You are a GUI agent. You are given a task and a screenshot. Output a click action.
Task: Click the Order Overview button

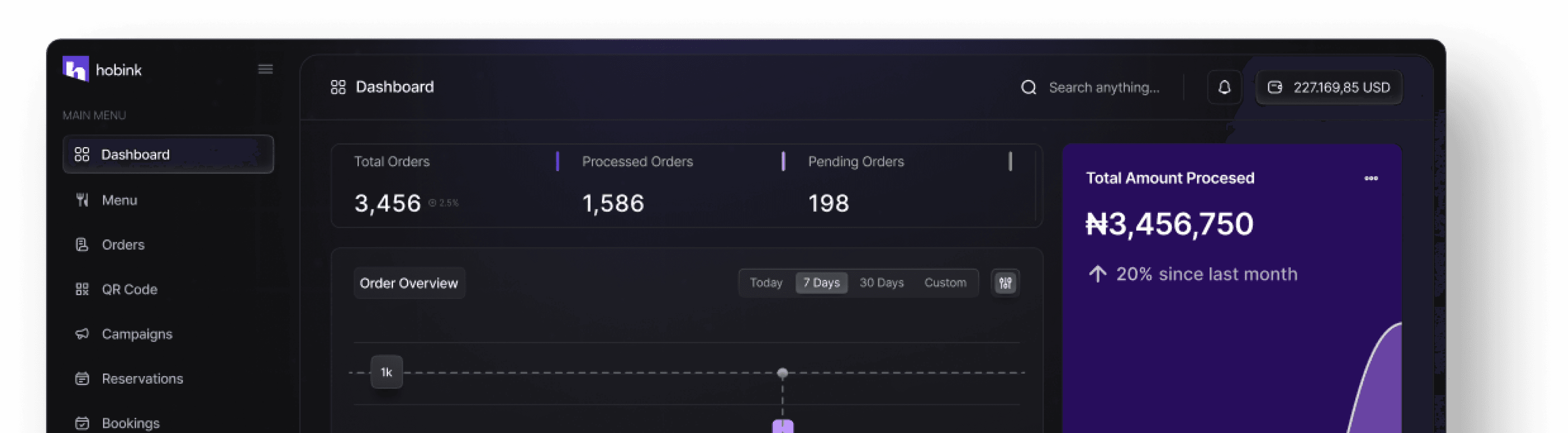point(409,282)
